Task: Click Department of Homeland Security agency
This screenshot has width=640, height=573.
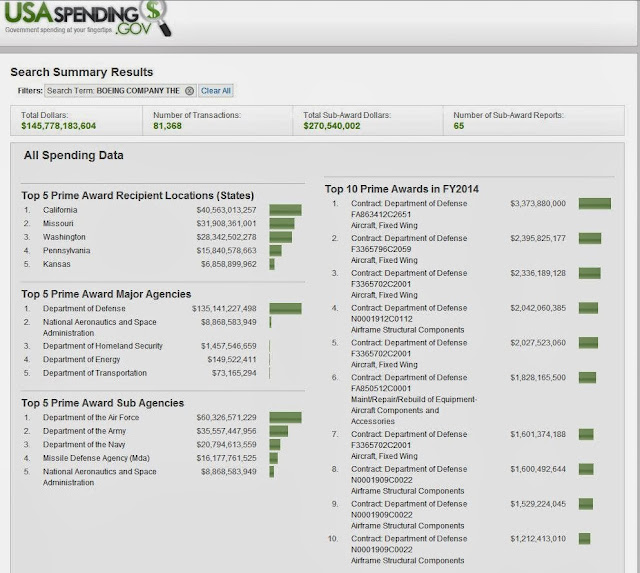Action: [x=103, y=346]
